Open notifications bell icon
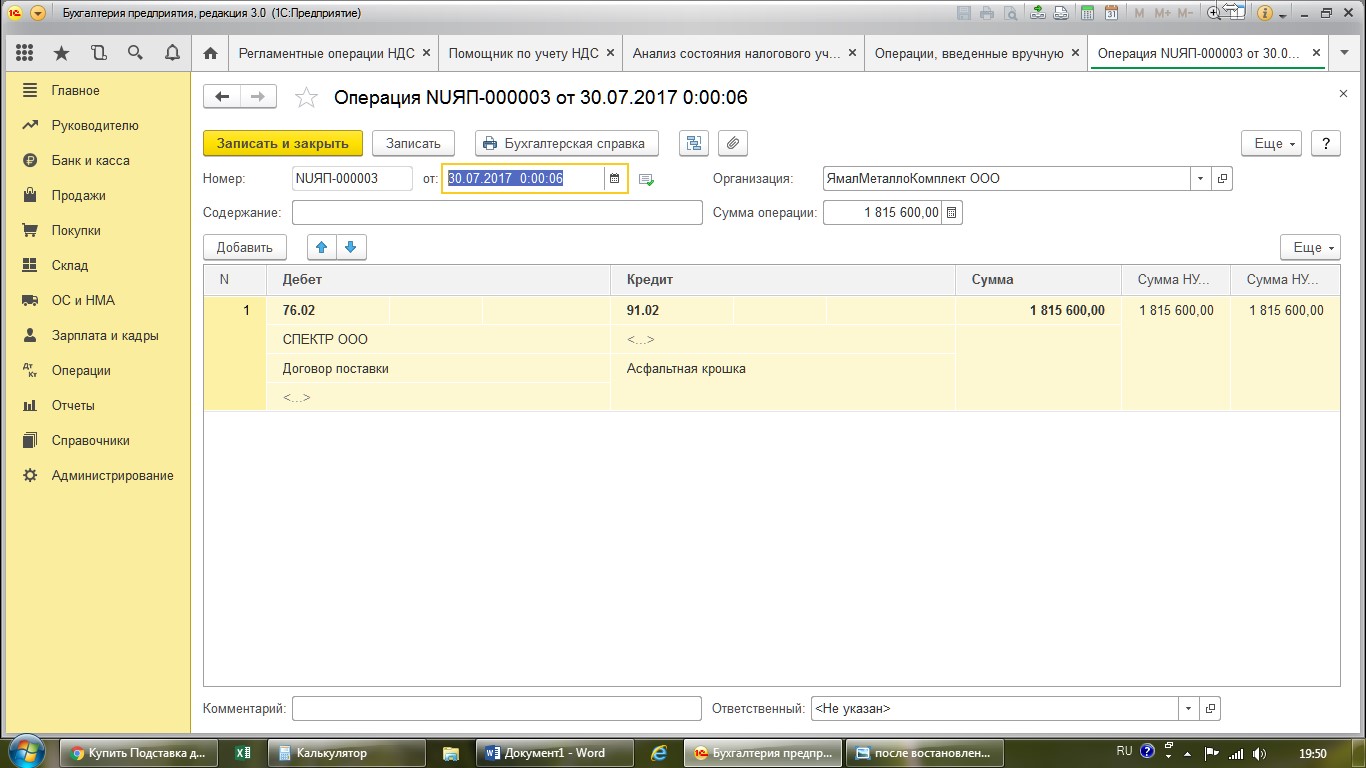Image resolution: width=1366 pixels, height=768 pixels. (x=172, y=53)
